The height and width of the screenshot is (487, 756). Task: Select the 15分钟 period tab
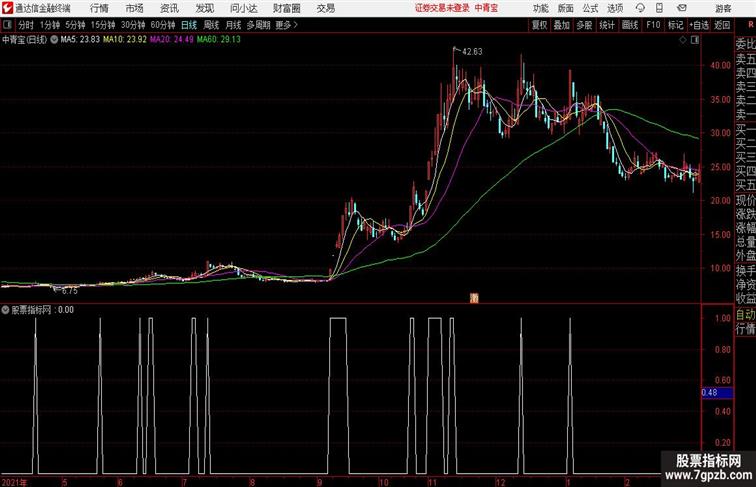pos(103,25)
